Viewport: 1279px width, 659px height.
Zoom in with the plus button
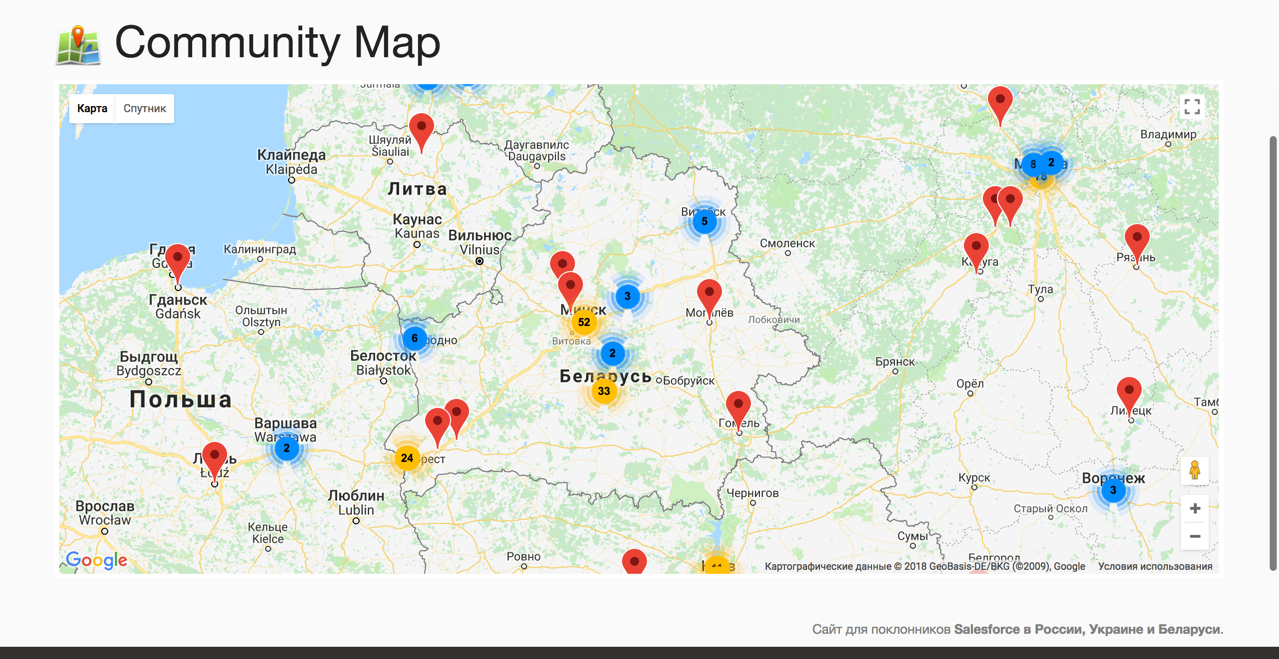(1194, 509)
